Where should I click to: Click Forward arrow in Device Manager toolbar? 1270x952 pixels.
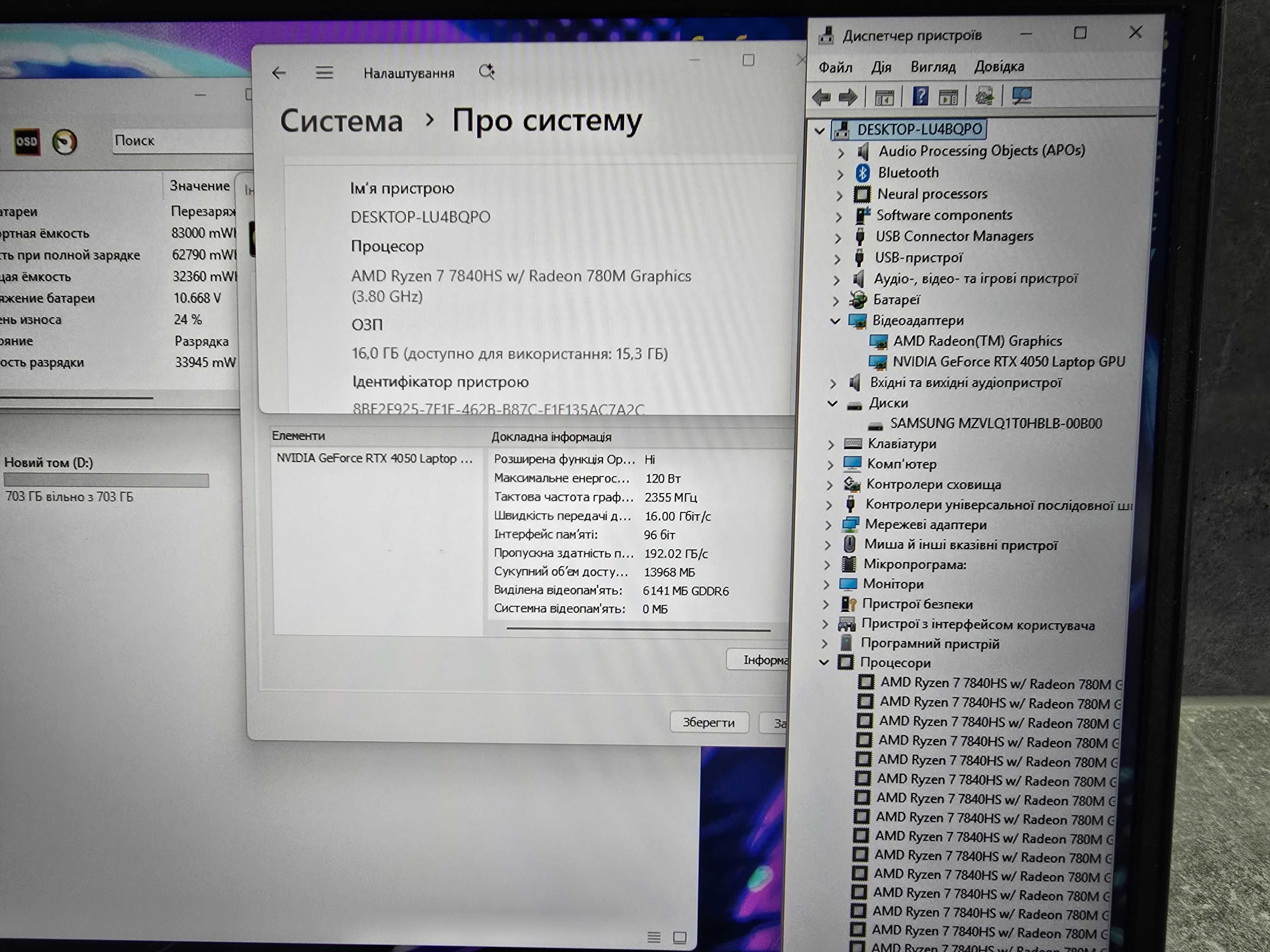tap(848, 97)
